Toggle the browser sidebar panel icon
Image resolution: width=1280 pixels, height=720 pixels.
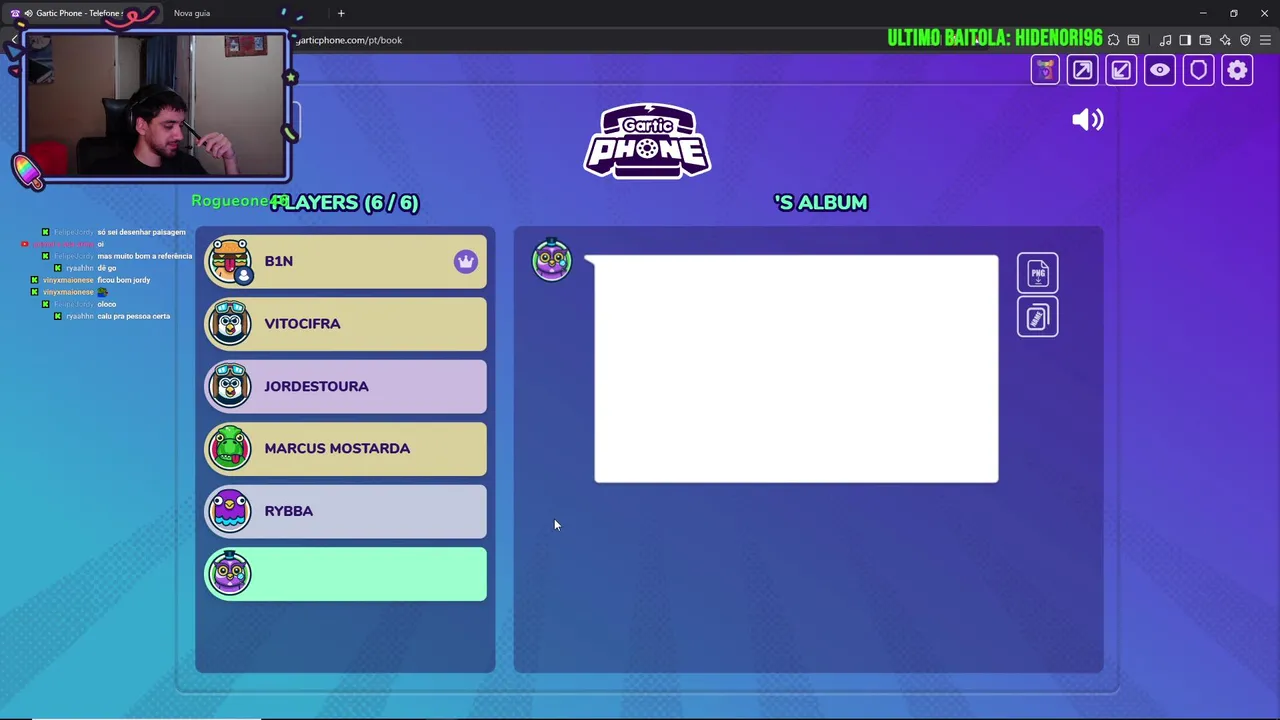point(1185,40)
